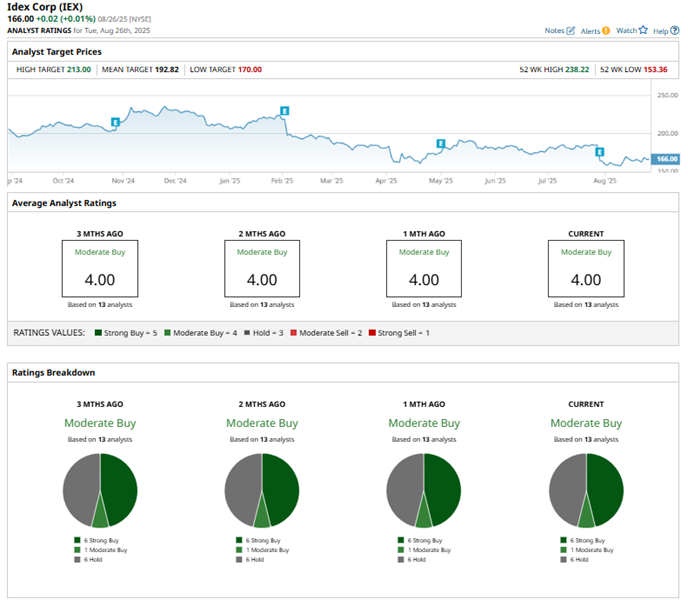The image size is (688, 606).
Task: Click the Ratings Breakdown heading
Action: [54, 373]
